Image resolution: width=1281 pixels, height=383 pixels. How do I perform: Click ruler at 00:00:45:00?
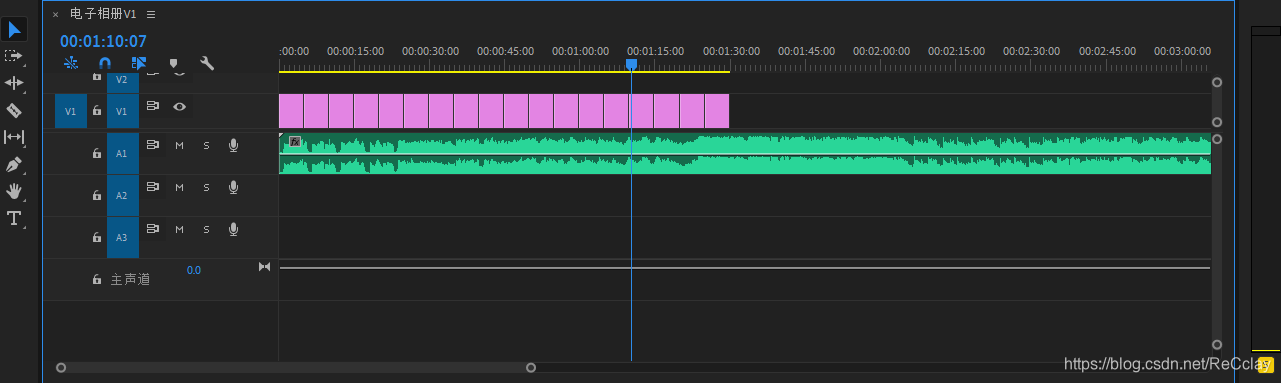click(x=506, y=51)
